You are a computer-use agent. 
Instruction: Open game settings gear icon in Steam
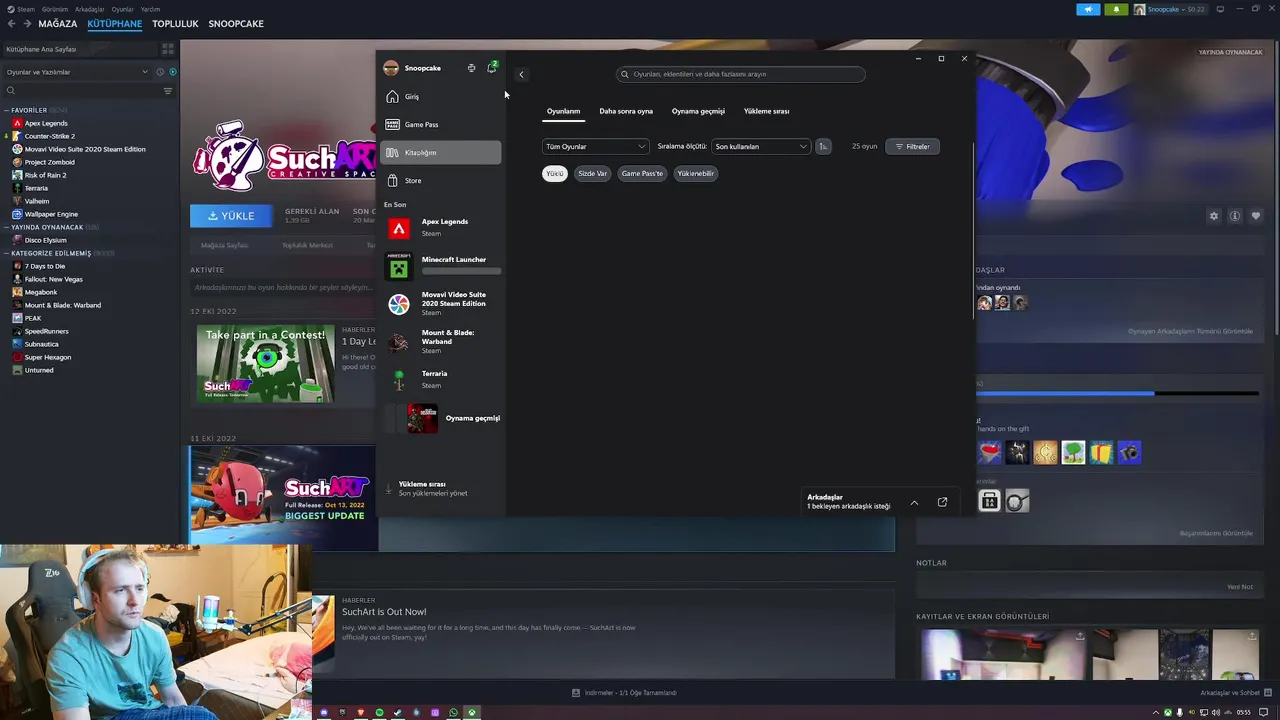(1214, 216)
